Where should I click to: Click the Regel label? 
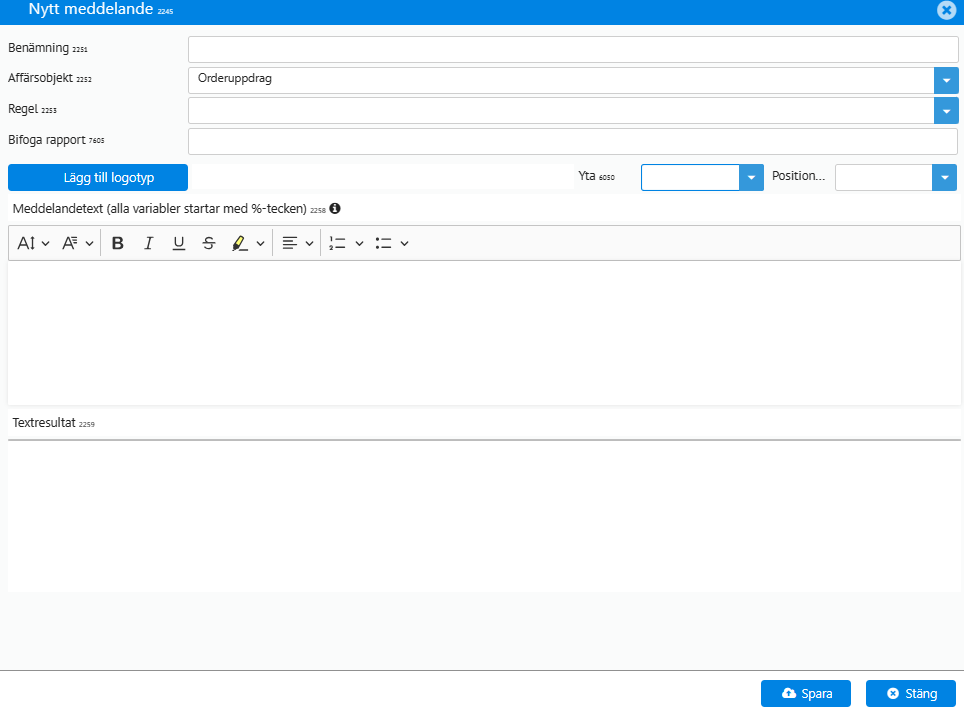[x=23, y=109]
